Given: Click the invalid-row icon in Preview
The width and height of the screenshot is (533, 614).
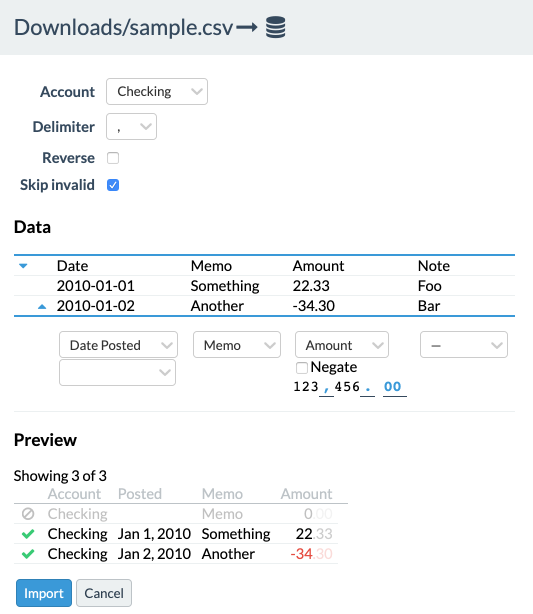Looking at the screenshot, I should 28,514.
